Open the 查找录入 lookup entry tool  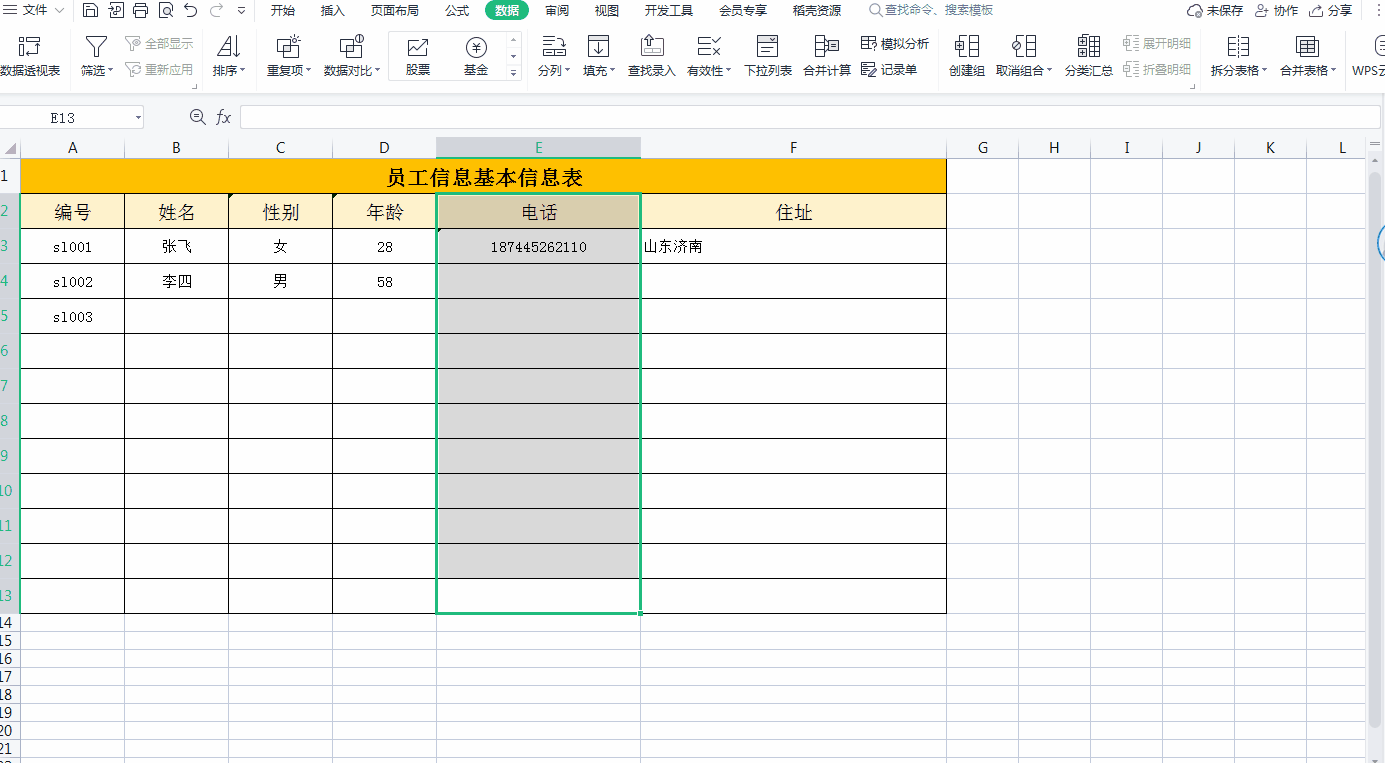point(652,57)
